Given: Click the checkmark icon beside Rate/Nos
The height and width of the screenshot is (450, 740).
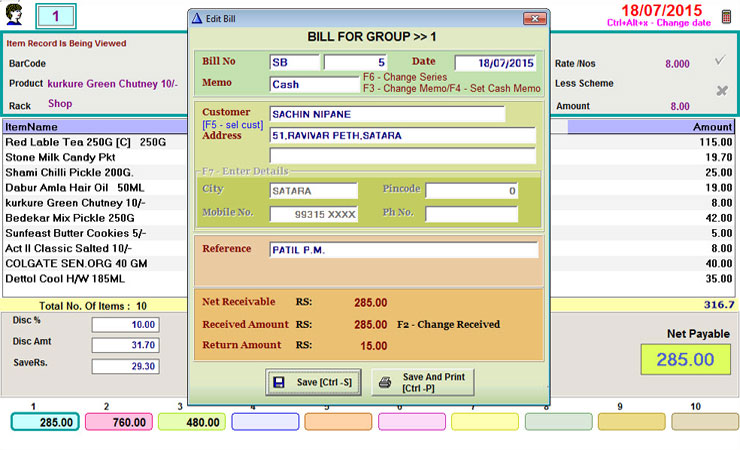Looking at the screenshot, I should coord(720,60).
